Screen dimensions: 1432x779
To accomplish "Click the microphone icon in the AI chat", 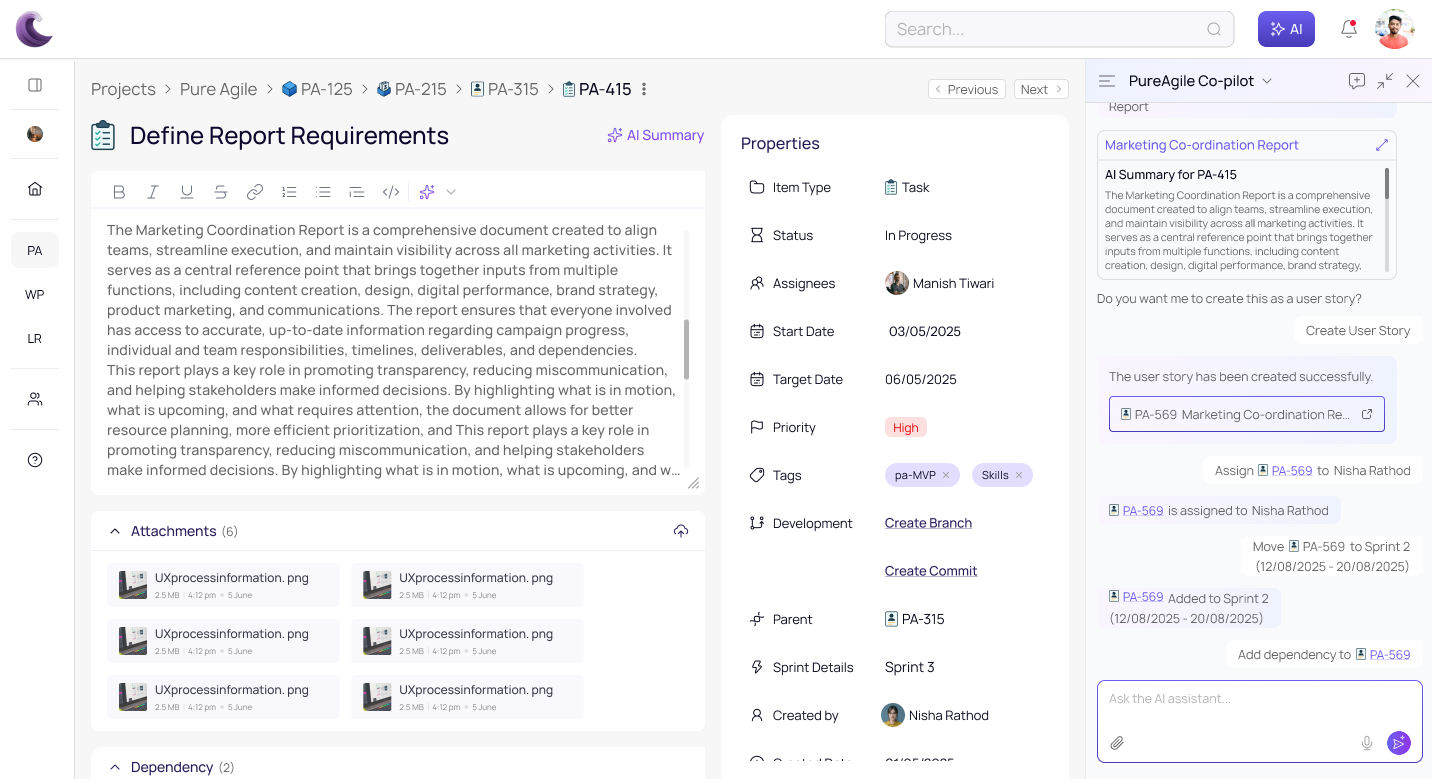I will [1367, 743].
